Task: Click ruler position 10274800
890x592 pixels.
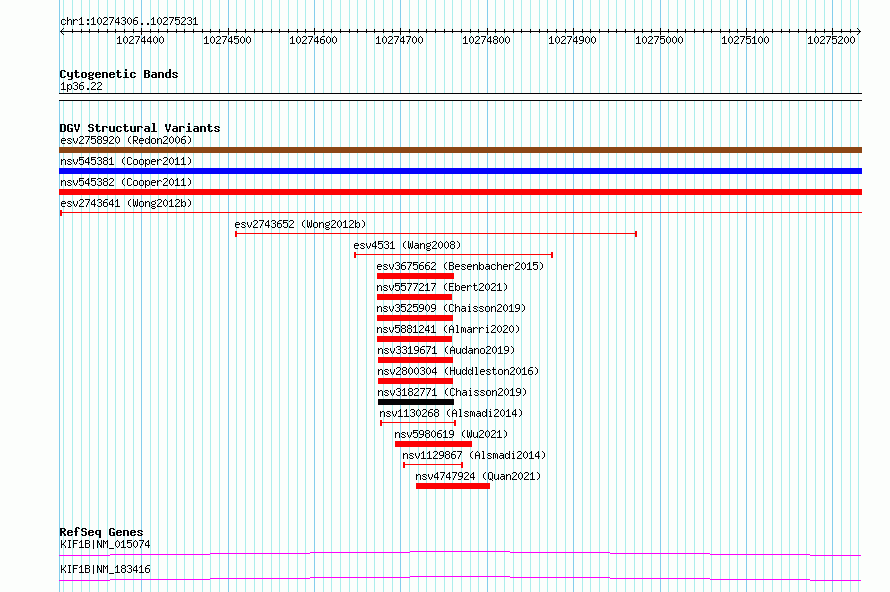Action: 486,40
